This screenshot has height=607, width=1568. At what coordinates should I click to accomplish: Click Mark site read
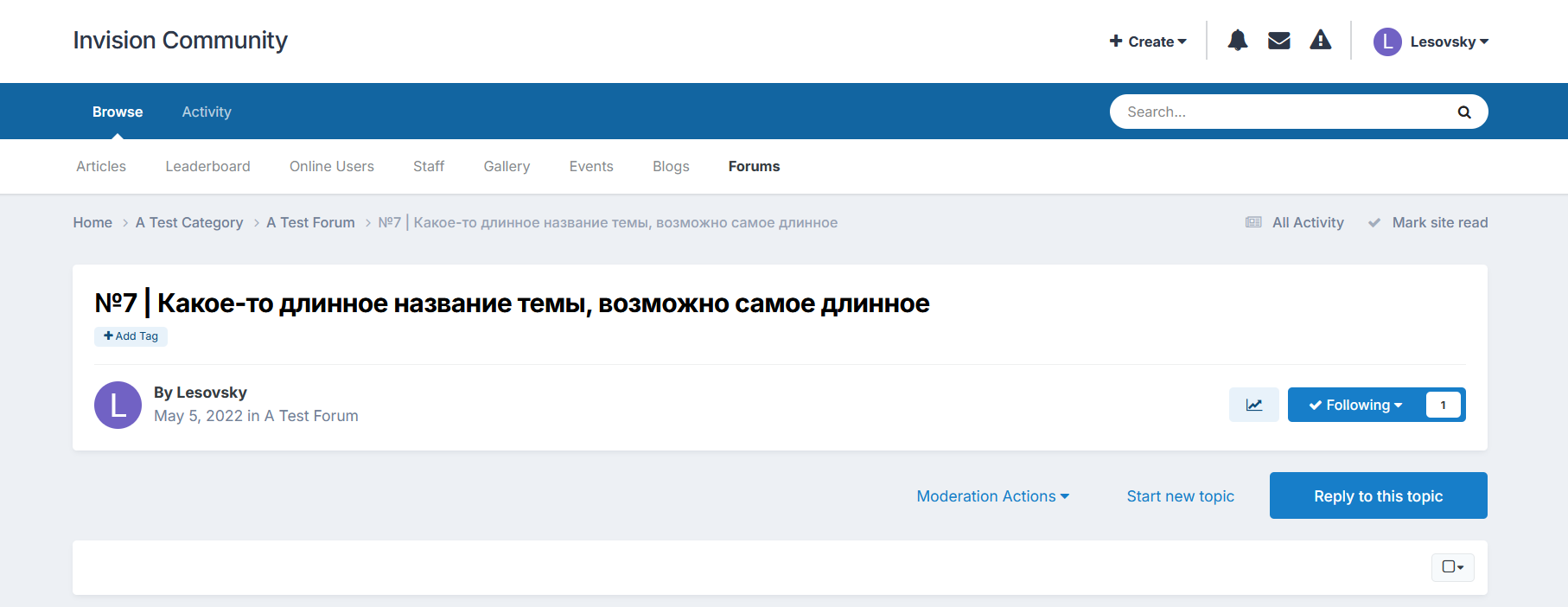coord(1439,223)
